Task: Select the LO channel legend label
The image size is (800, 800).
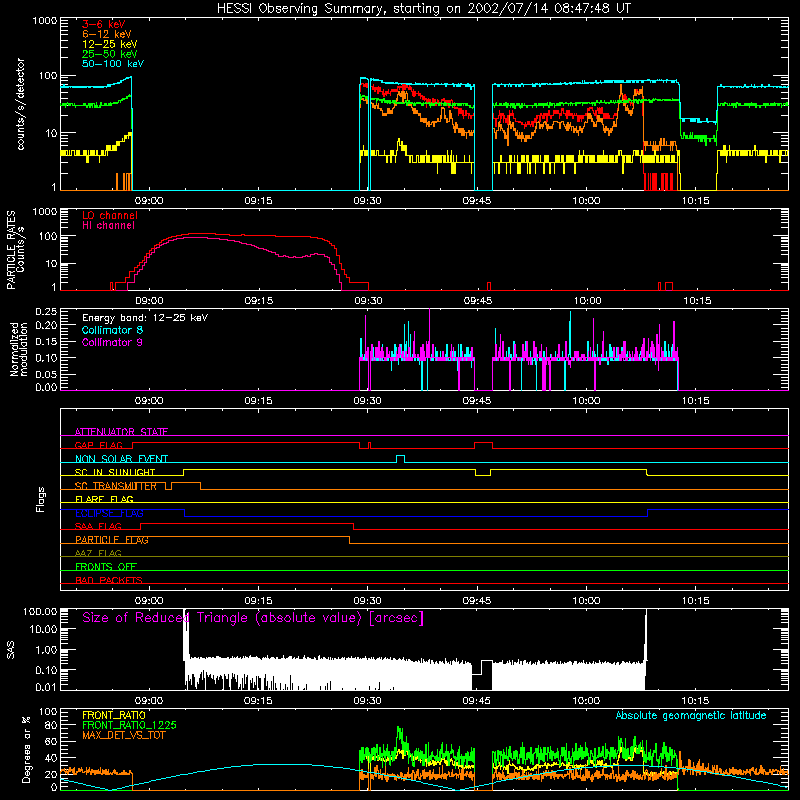Action: pos(110,215)
